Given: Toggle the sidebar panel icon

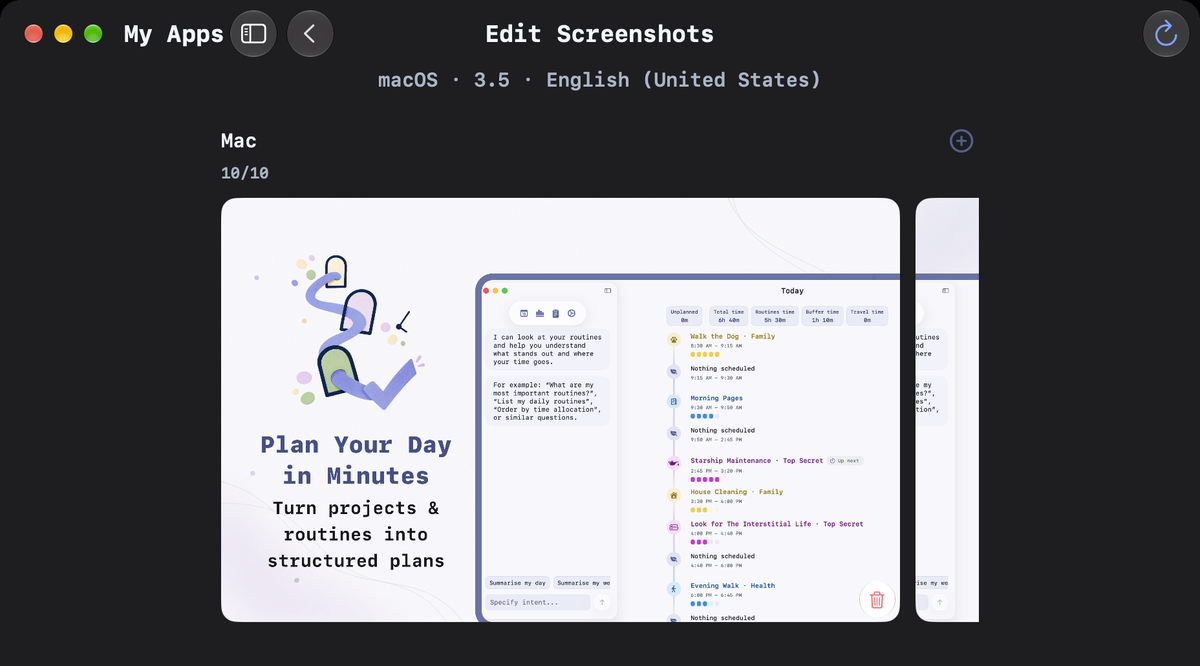Looking at the screenshot, I should pyautogui.click(x=254, y=34).
